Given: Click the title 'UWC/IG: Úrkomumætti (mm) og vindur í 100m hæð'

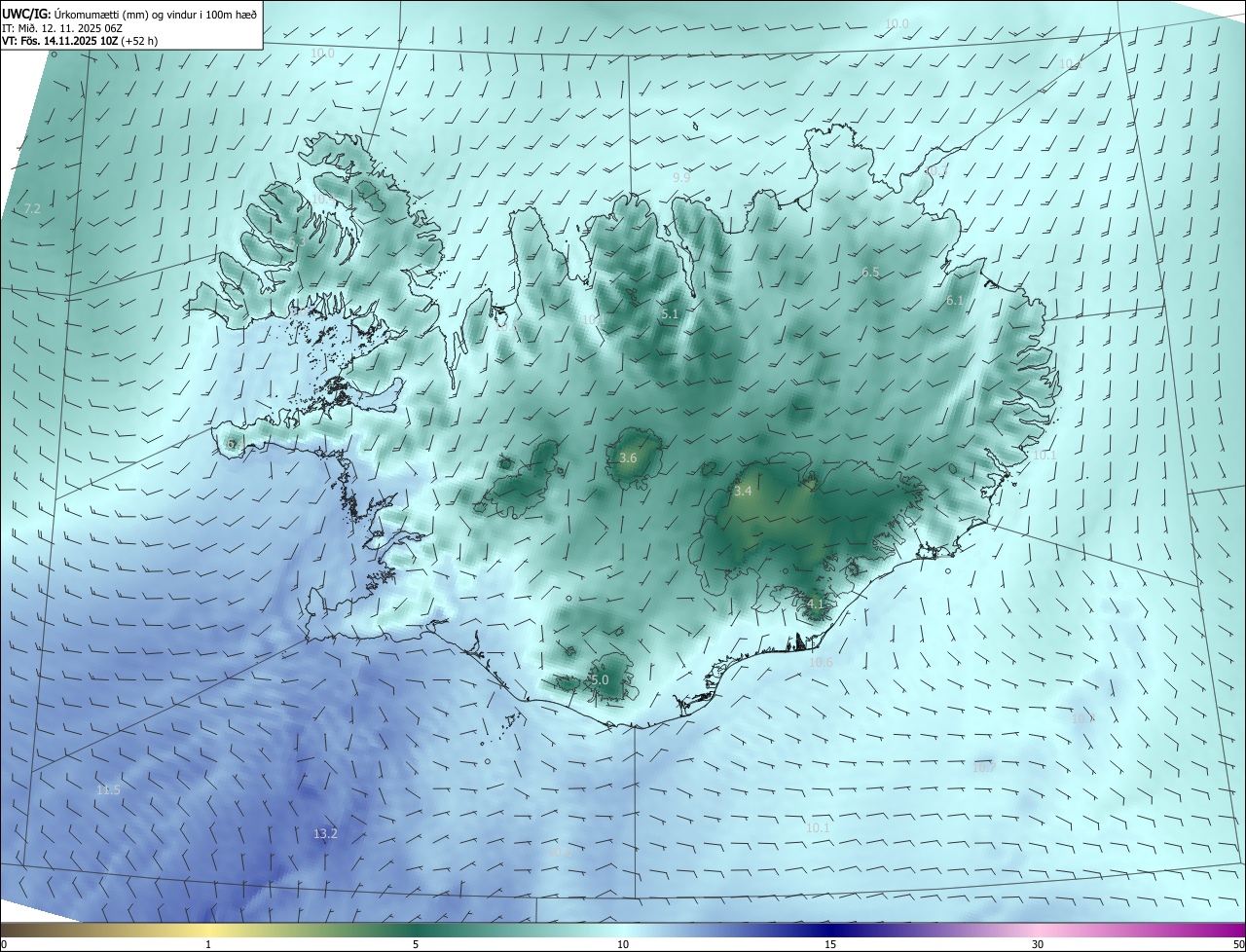Looking at the screenshot, I should pos(129,14).
